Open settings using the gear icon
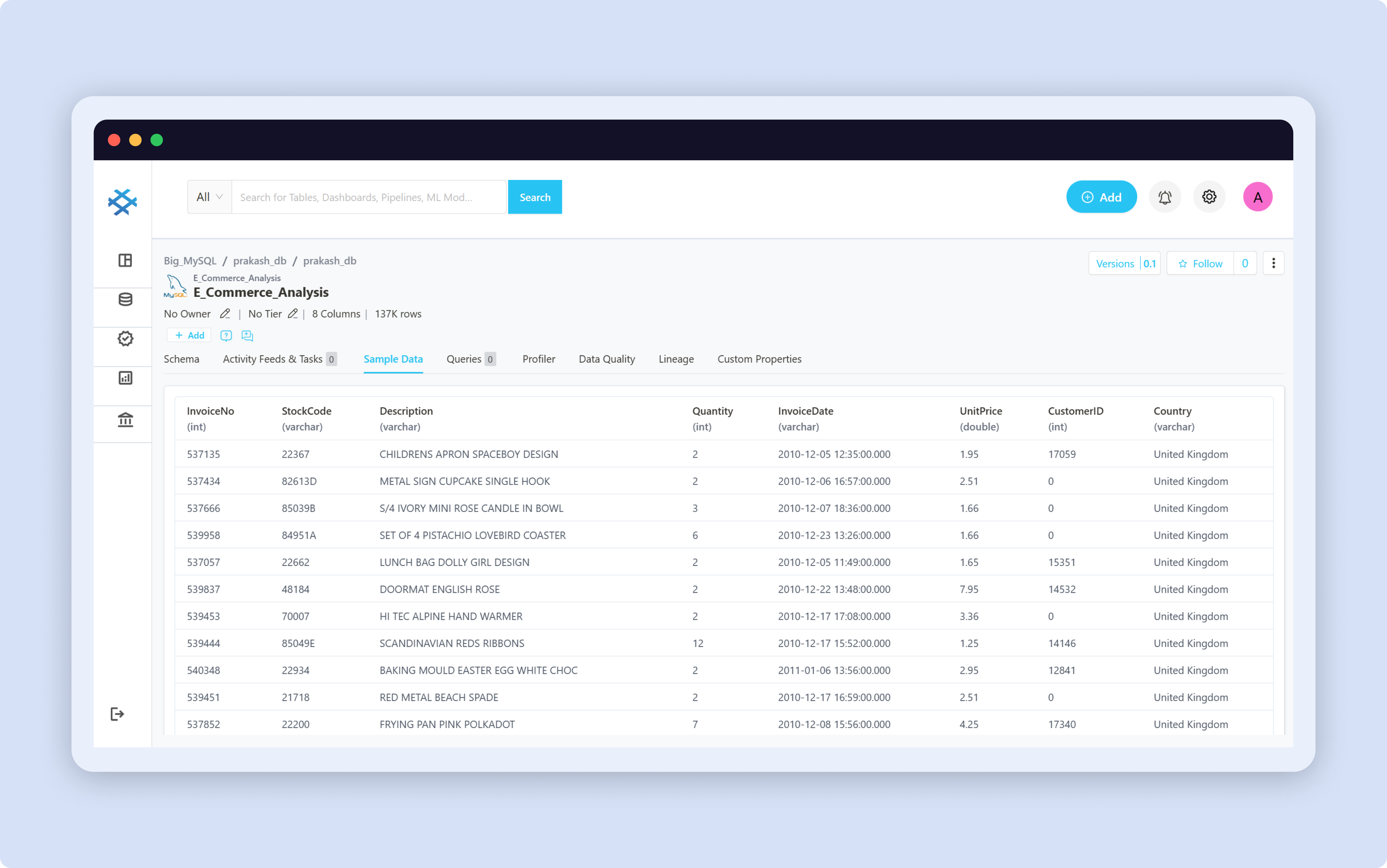 [x=1209, y=196]
